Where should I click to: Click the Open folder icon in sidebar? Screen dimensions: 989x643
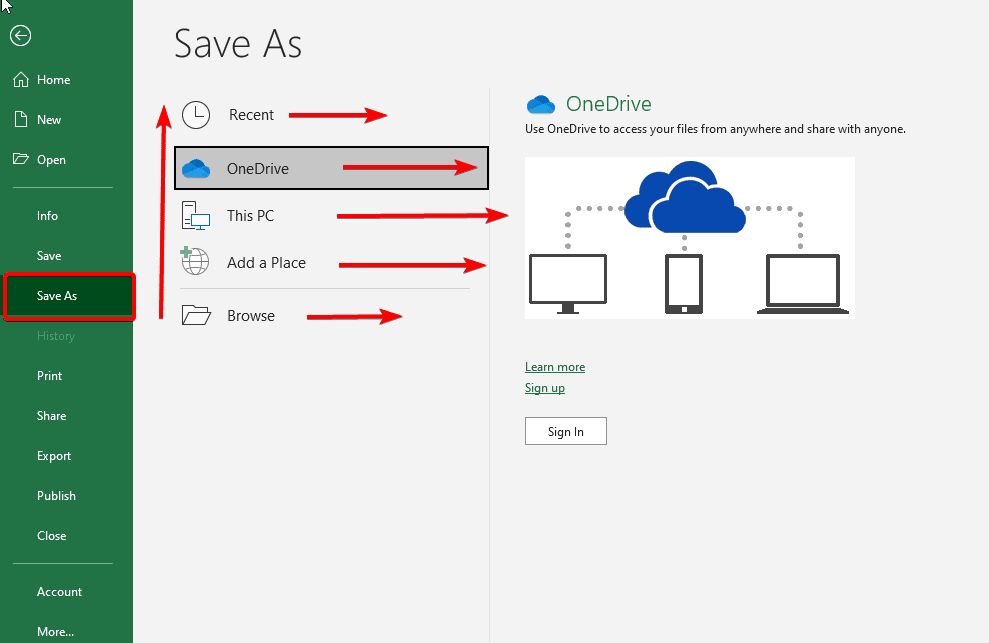pos(21,159)
